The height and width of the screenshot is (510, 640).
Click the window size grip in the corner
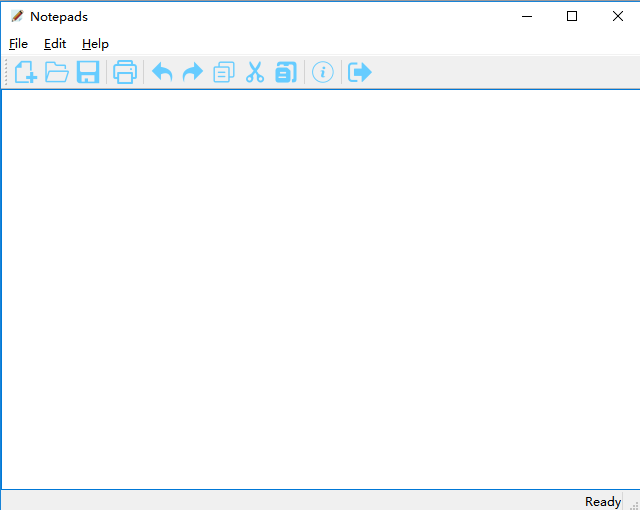click(634, 505)
